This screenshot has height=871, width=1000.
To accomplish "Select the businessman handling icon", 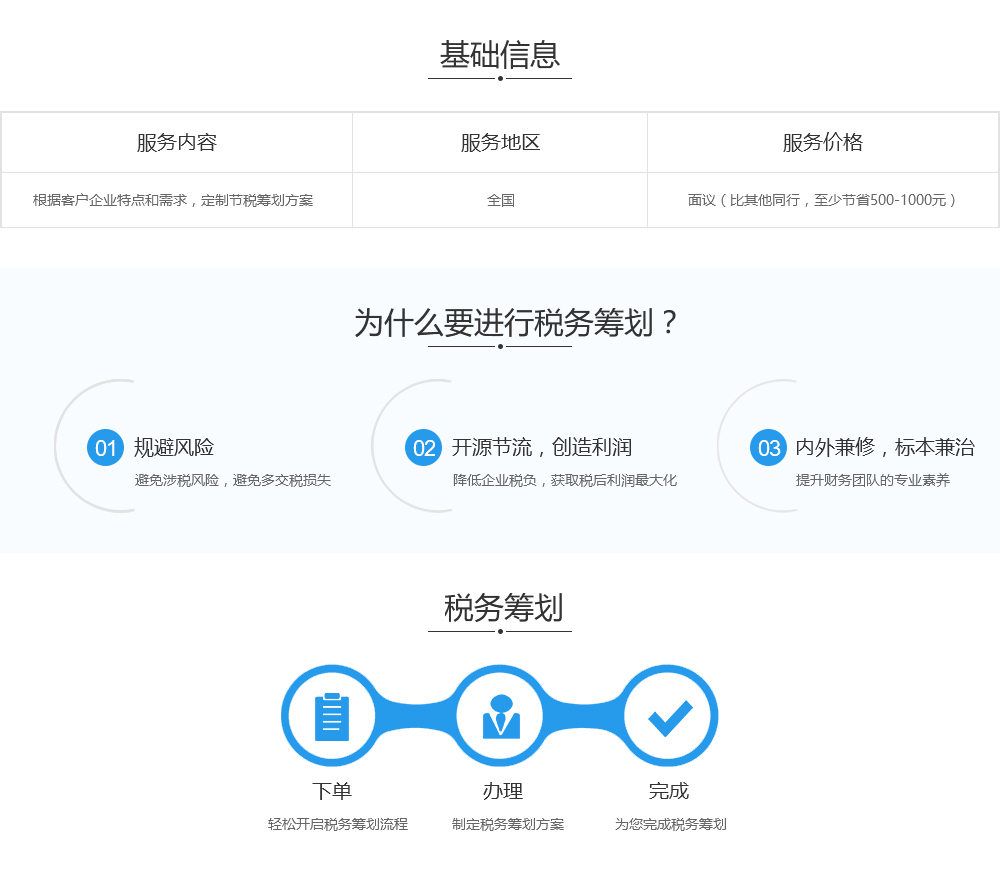I will tap(501, 717).
